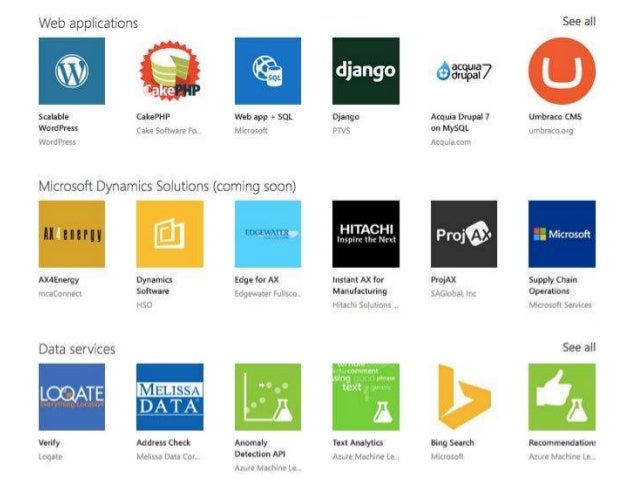Select the Microsoft Supply Chain Operations icon
Viewport: 638px width, 479px height.
(562, 234)
